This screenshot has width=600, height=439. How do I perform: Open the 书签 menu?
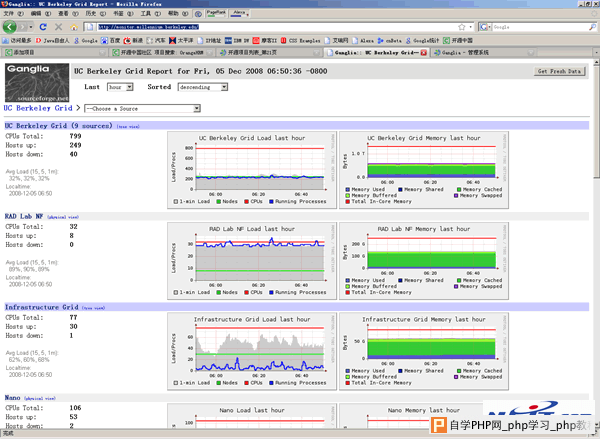click(x=123, y=13)
